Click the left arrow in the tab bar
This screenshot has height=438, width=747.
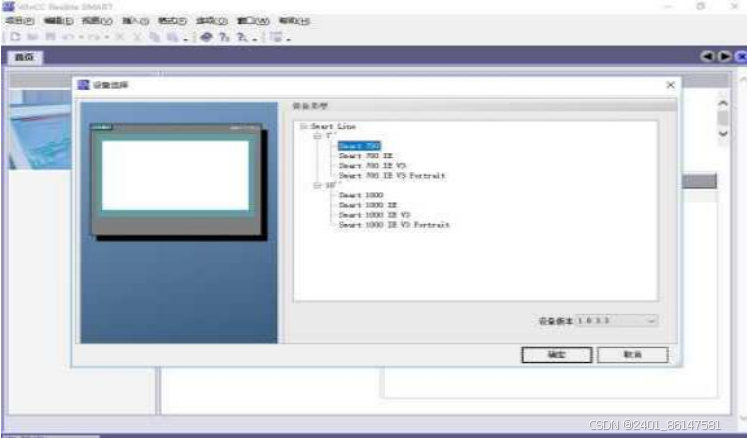[707, 57]
